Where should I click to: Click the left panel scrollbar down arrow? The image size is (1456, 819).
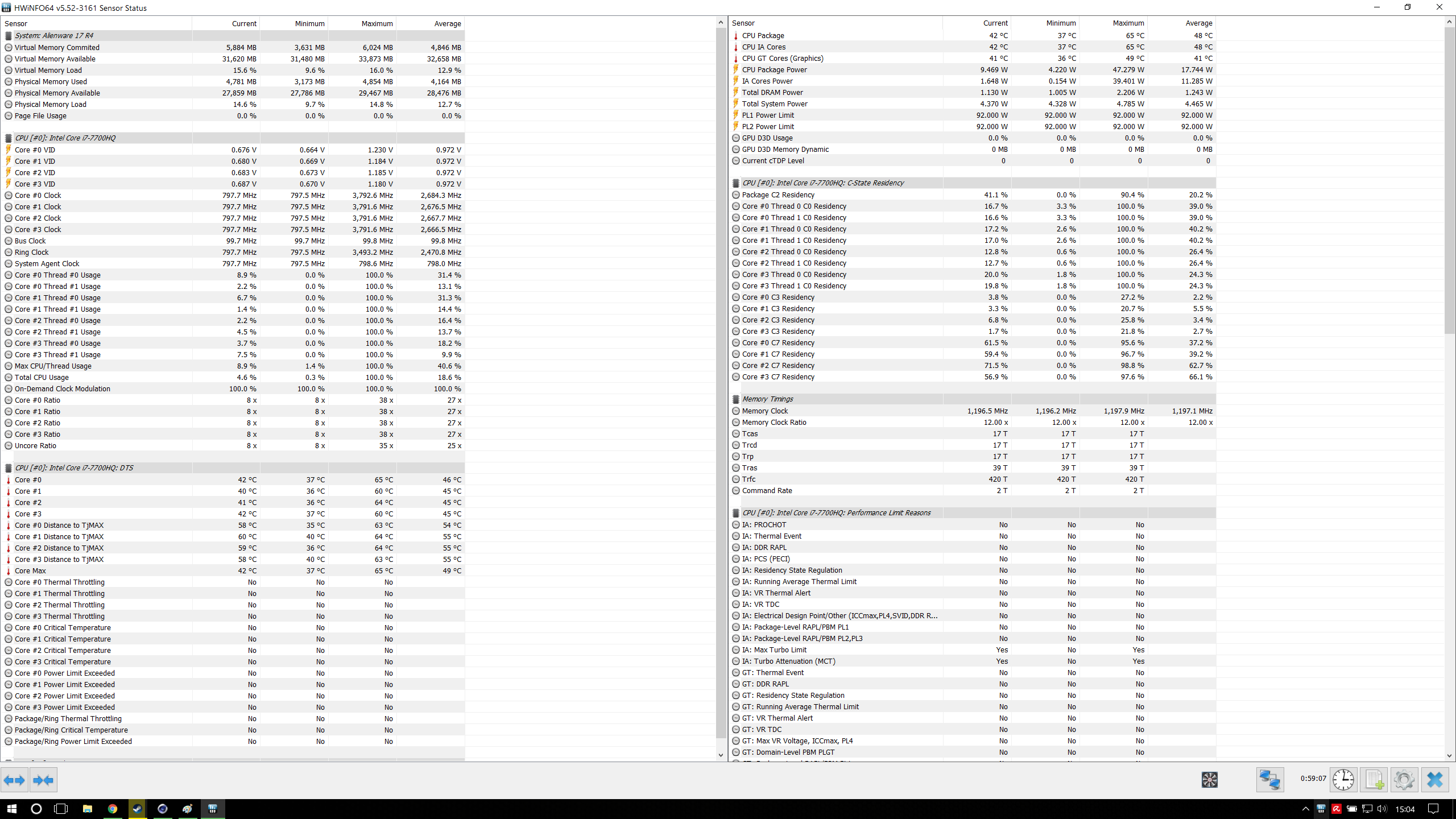[x=721, y=755]
